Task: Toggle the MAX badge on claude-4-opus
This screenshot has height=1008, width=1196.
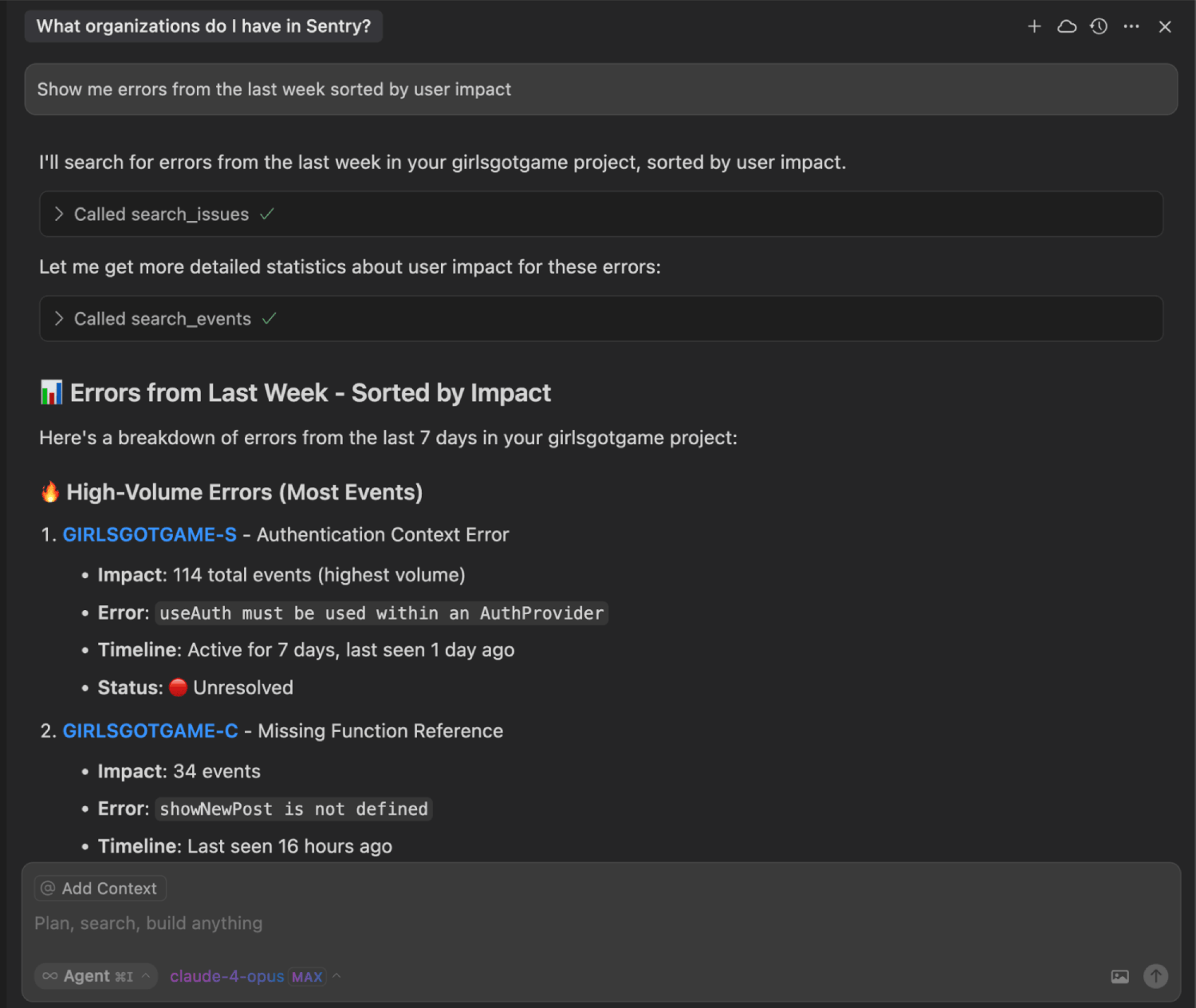Action: click(307, 976)
